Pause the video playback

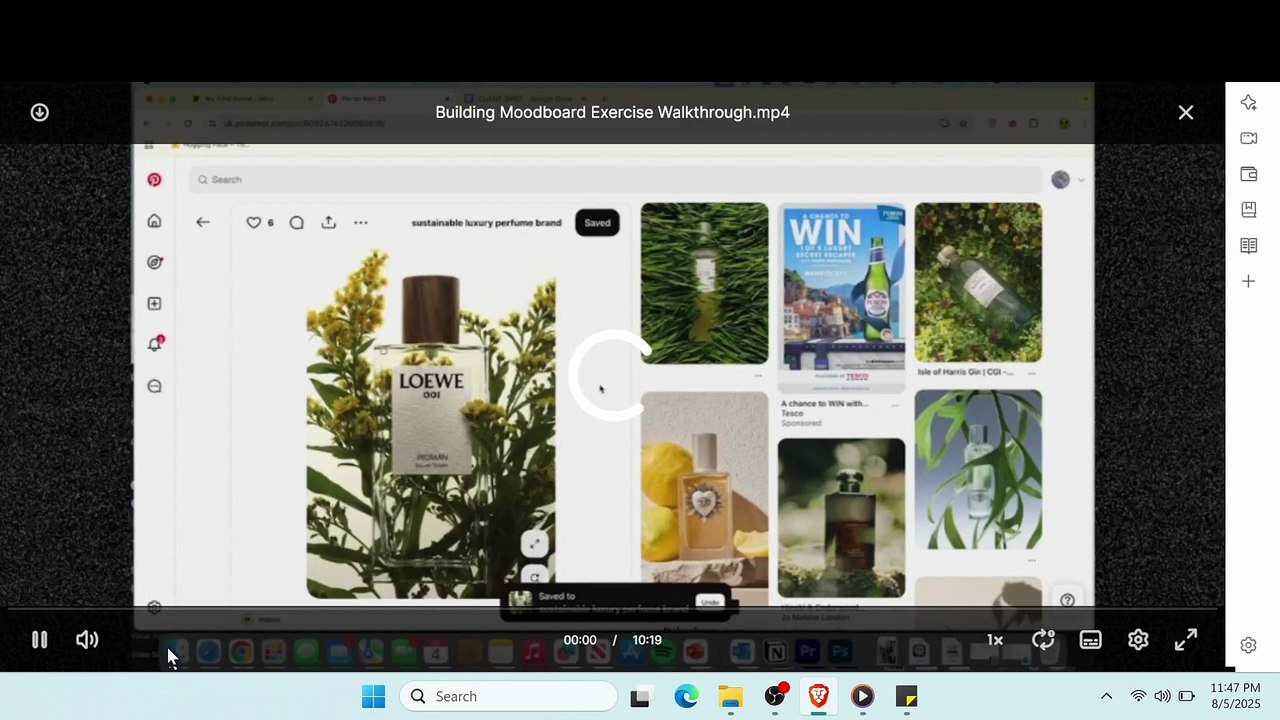pyautogui.click(x=39, y=640)
